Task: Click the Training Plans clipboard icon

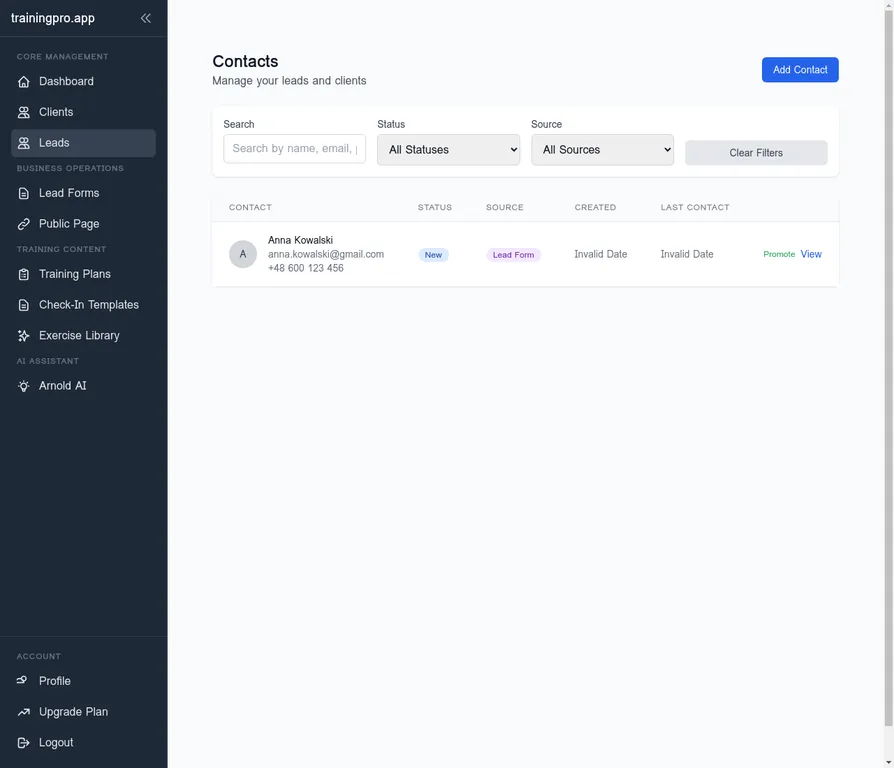Action: [24, 274]
